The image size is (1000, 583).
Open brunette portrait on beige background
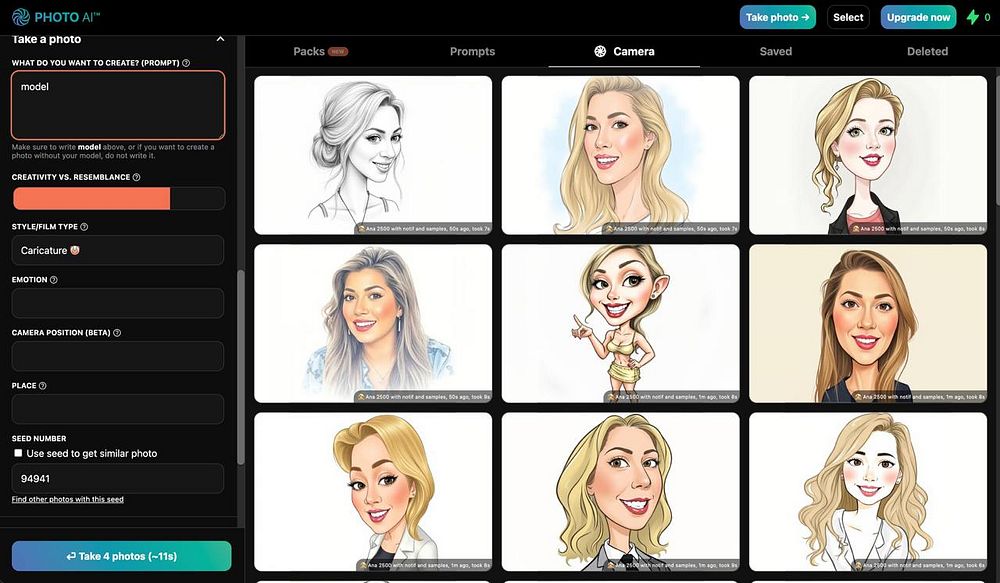868,323
